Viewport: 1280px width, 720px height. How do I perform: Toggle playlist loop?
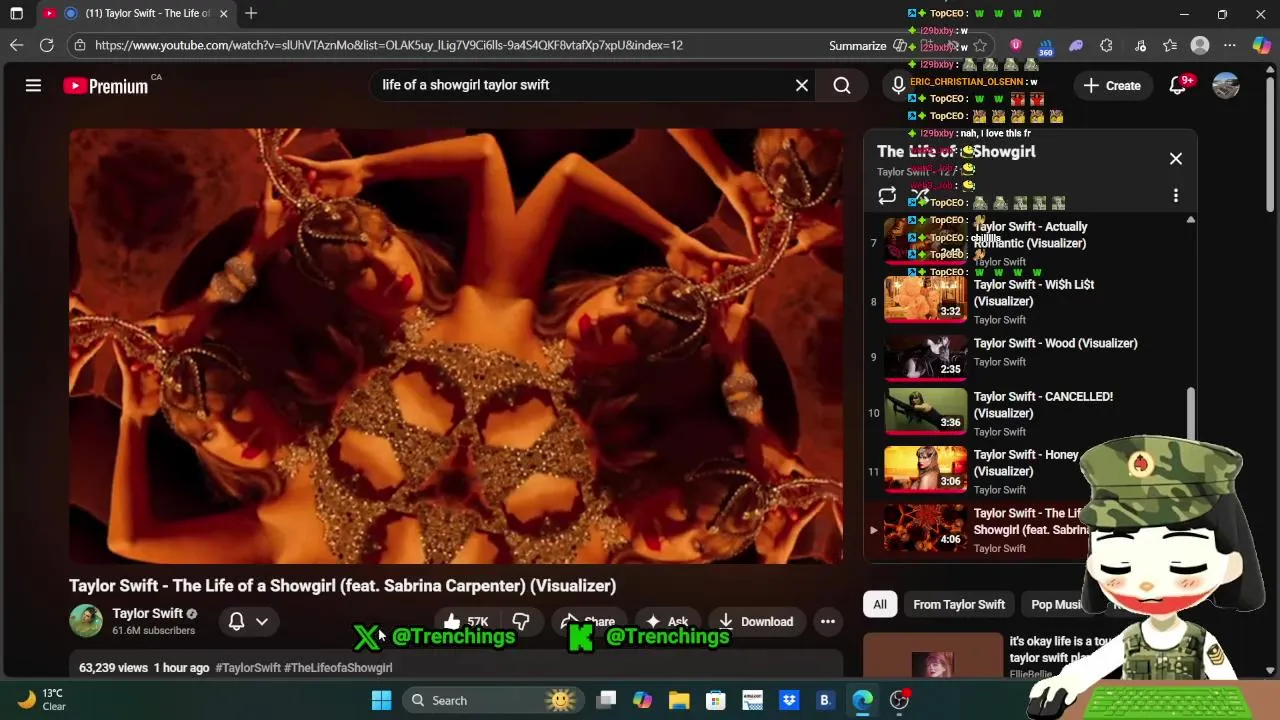pos(887,196)
